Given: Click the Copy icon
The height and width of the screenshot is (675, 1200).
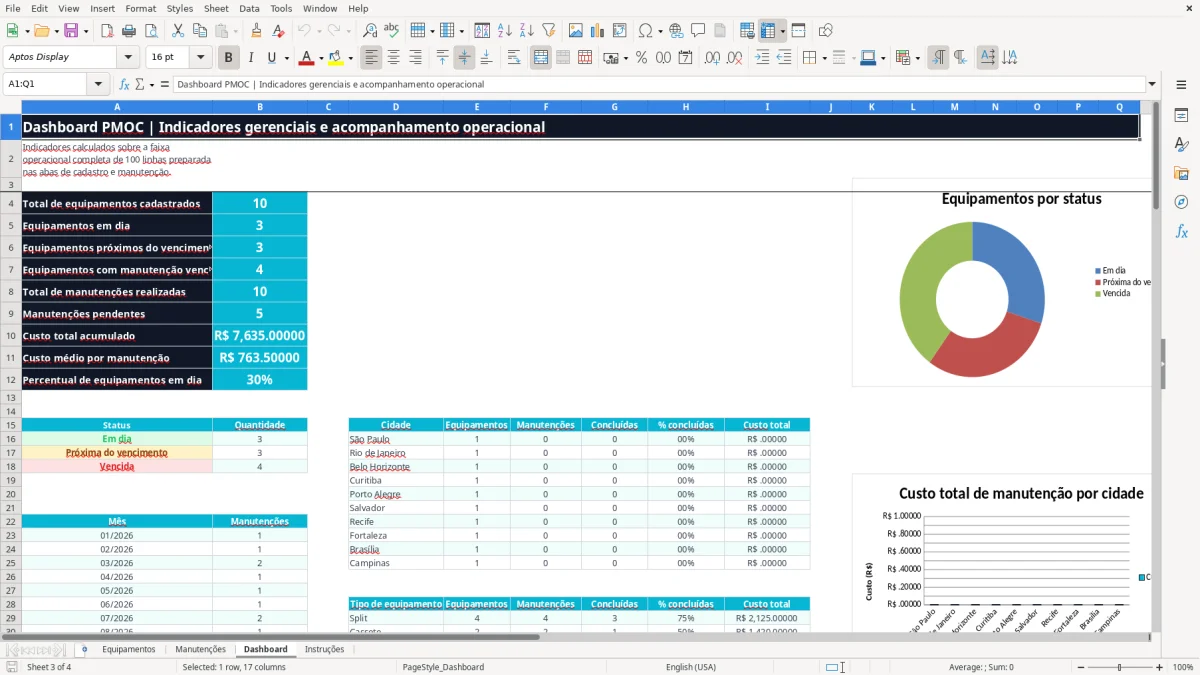Looking at the screenshot, I should coord(199,31).
